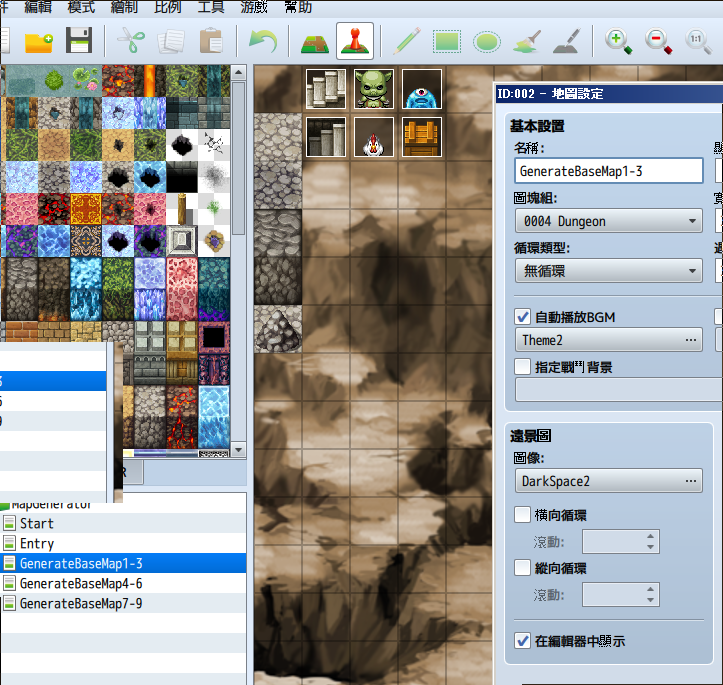
Task: Decrease vertical 滾動 stepper value
Action: click(650, 600)
